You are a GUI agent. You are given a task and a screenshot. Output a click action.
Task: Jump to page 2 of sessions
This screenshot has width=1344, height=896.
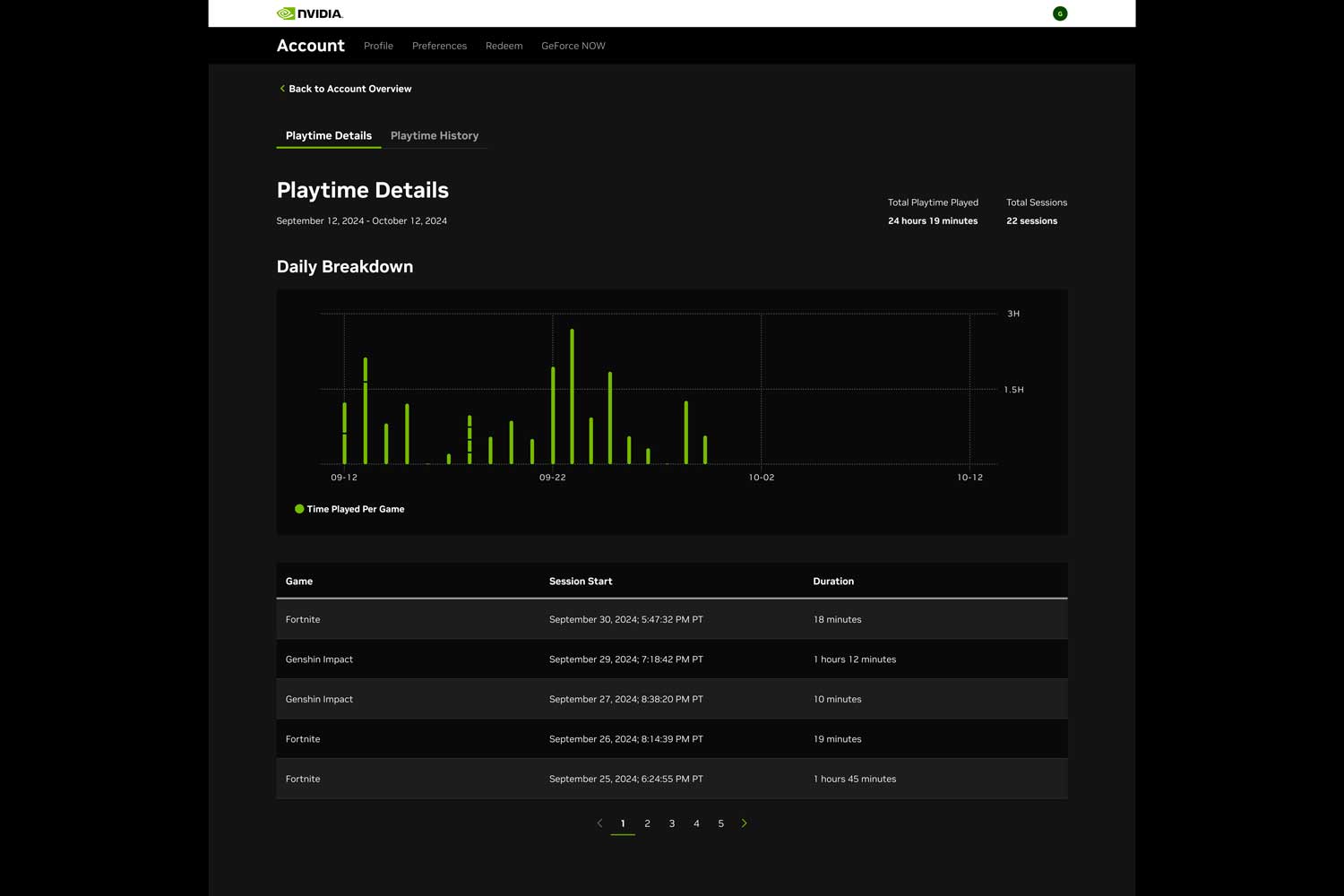tap(647, 823)
